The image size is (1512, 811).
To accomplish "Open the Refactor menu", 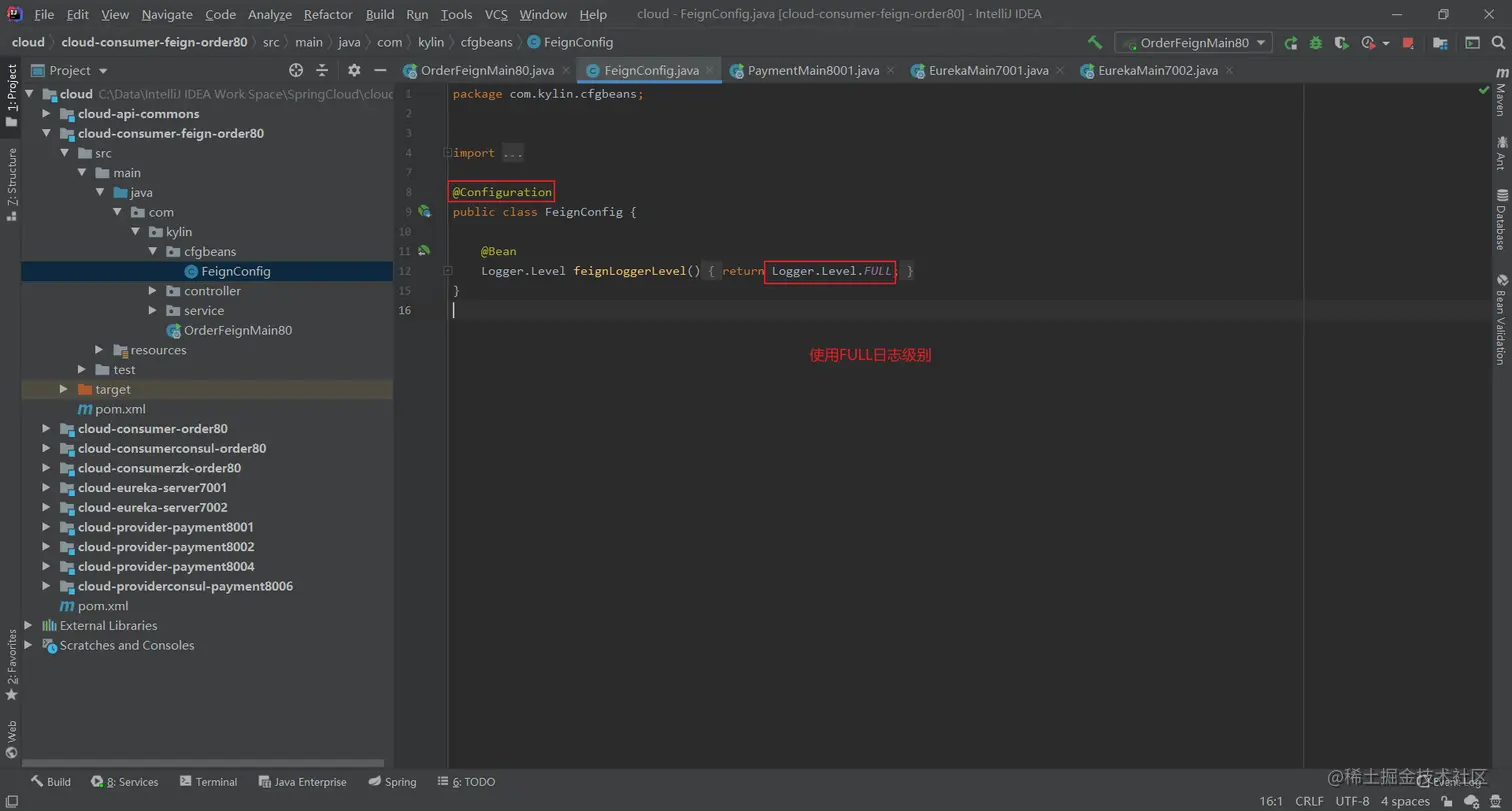I will (328, 15).
